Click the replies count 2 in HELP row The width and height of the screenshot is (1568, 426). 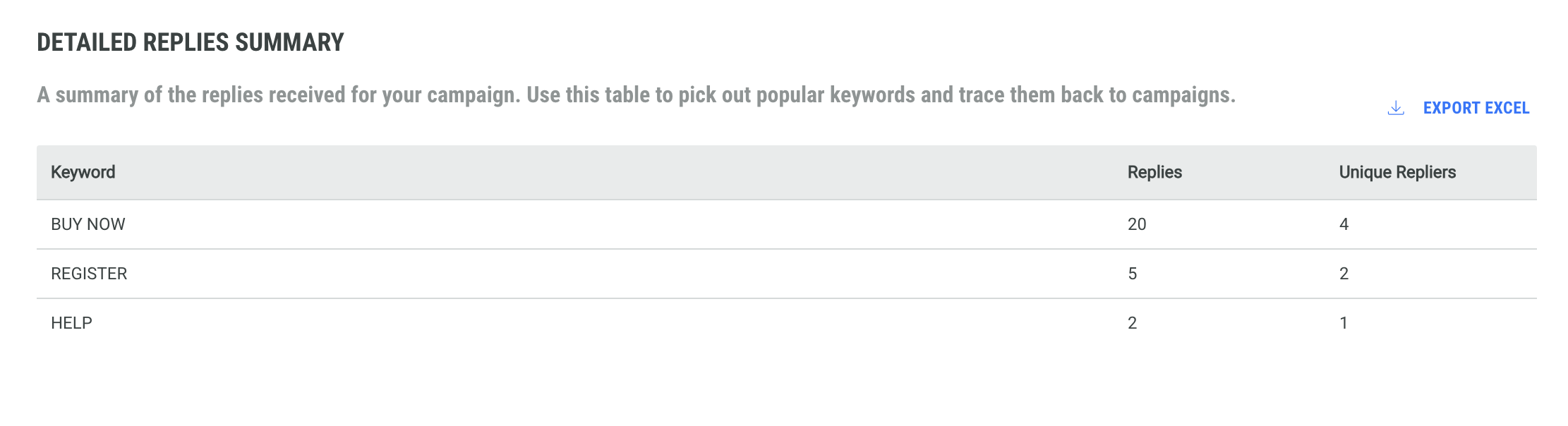point(1132,323)
